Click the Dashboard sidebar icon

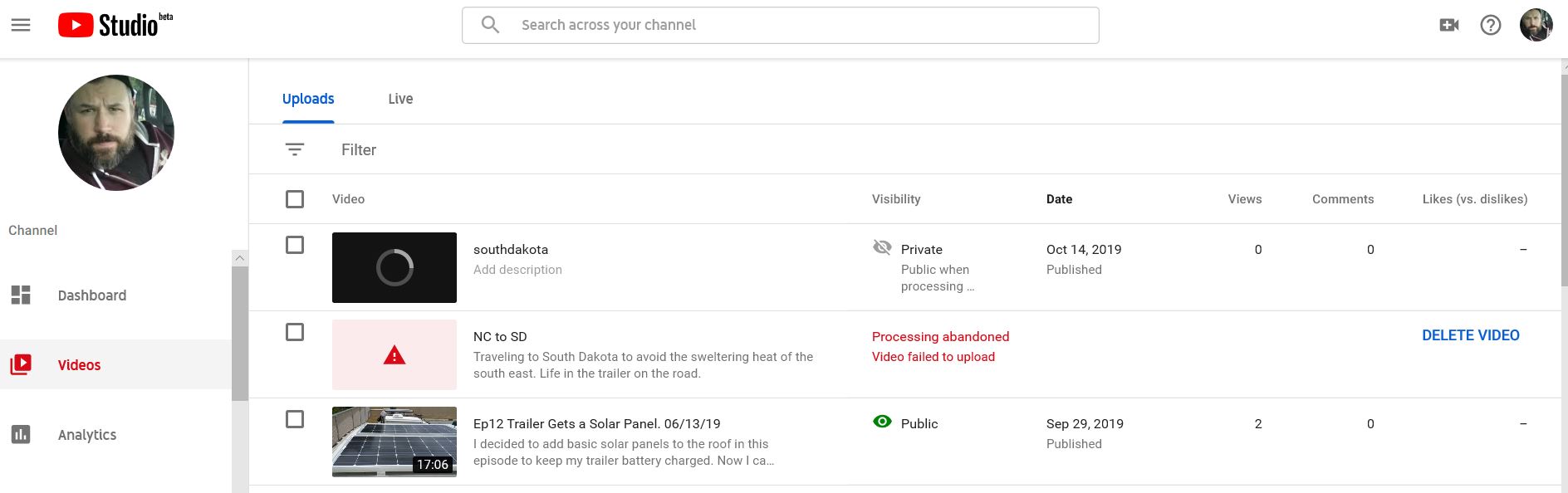click(x=21, y=295)
